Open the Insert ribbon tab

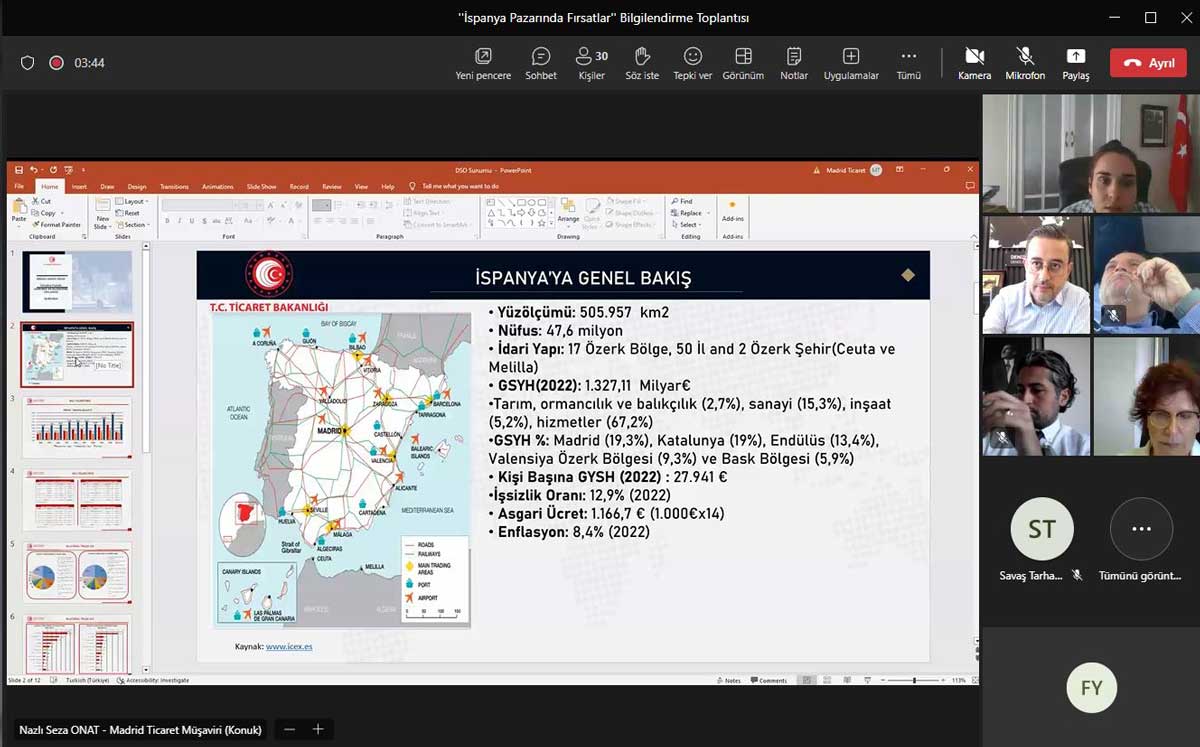79,186
